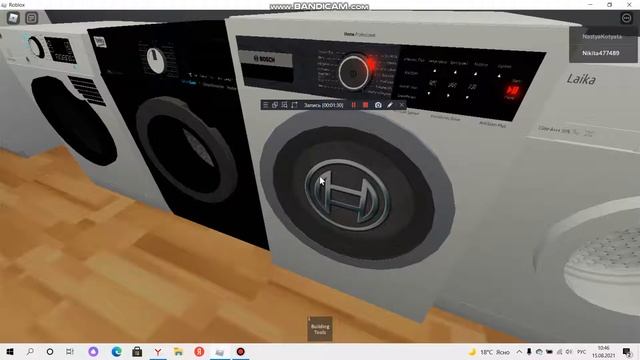The image size is (640, 360).
Task: Open the red Yandex icon on the taskbar
Action: (x=199, y=352)
